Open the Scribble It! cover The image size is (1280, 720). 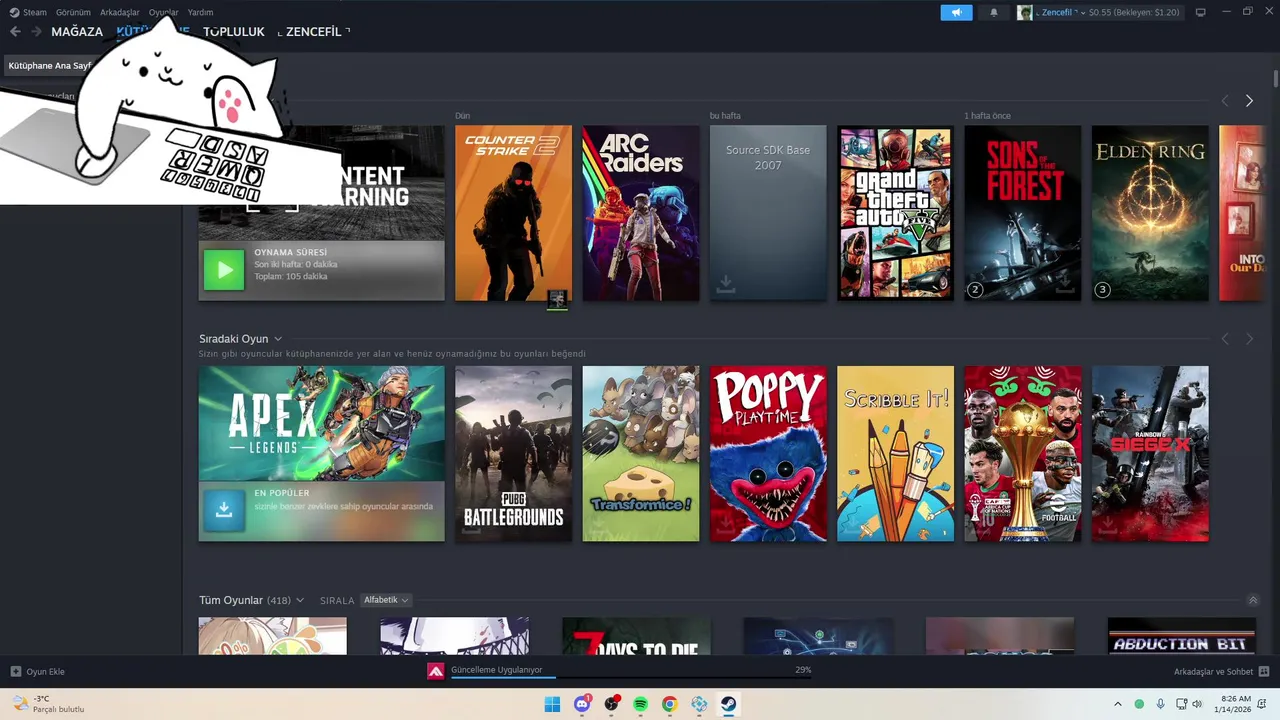point(896,454)
